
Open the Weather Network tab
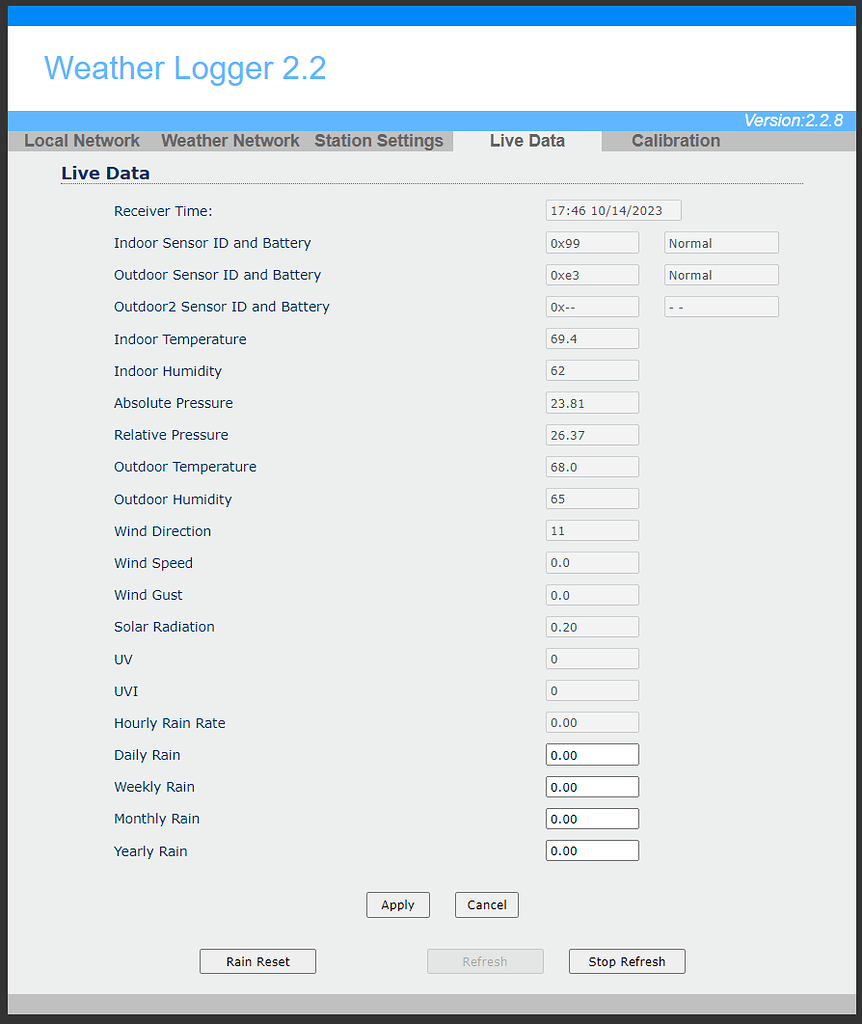click(230, 140)
